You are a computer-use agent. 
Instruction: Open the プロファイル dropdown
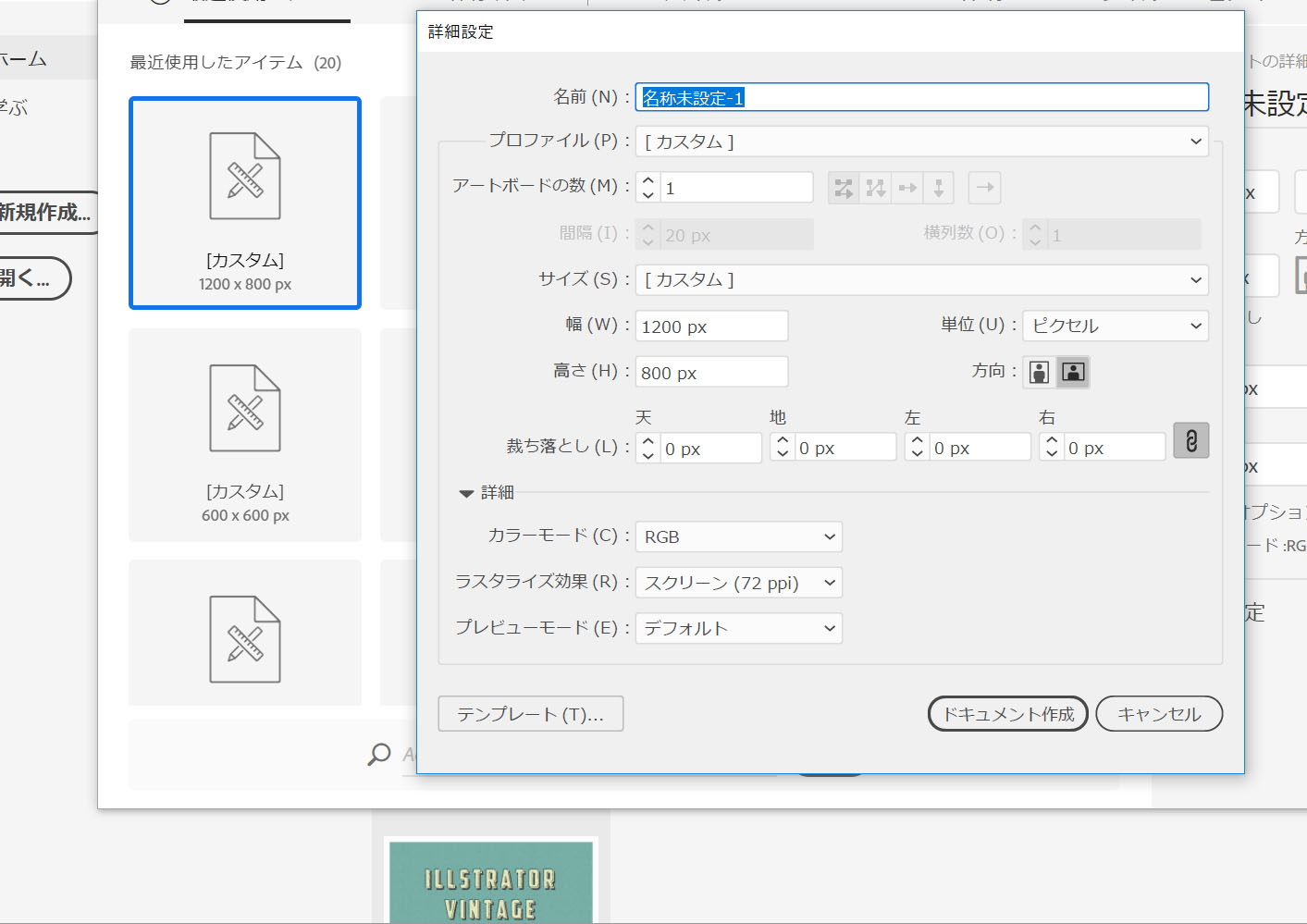pyautogui.click(x=921, y=142)
